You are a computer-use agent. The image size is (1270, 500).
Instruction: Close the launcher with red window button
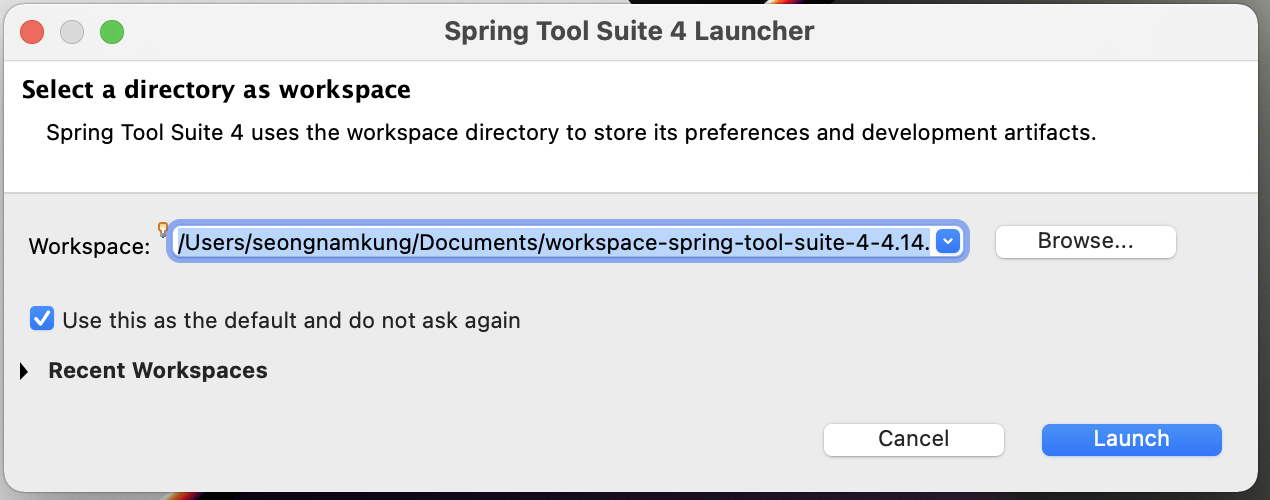click(32, 32)
